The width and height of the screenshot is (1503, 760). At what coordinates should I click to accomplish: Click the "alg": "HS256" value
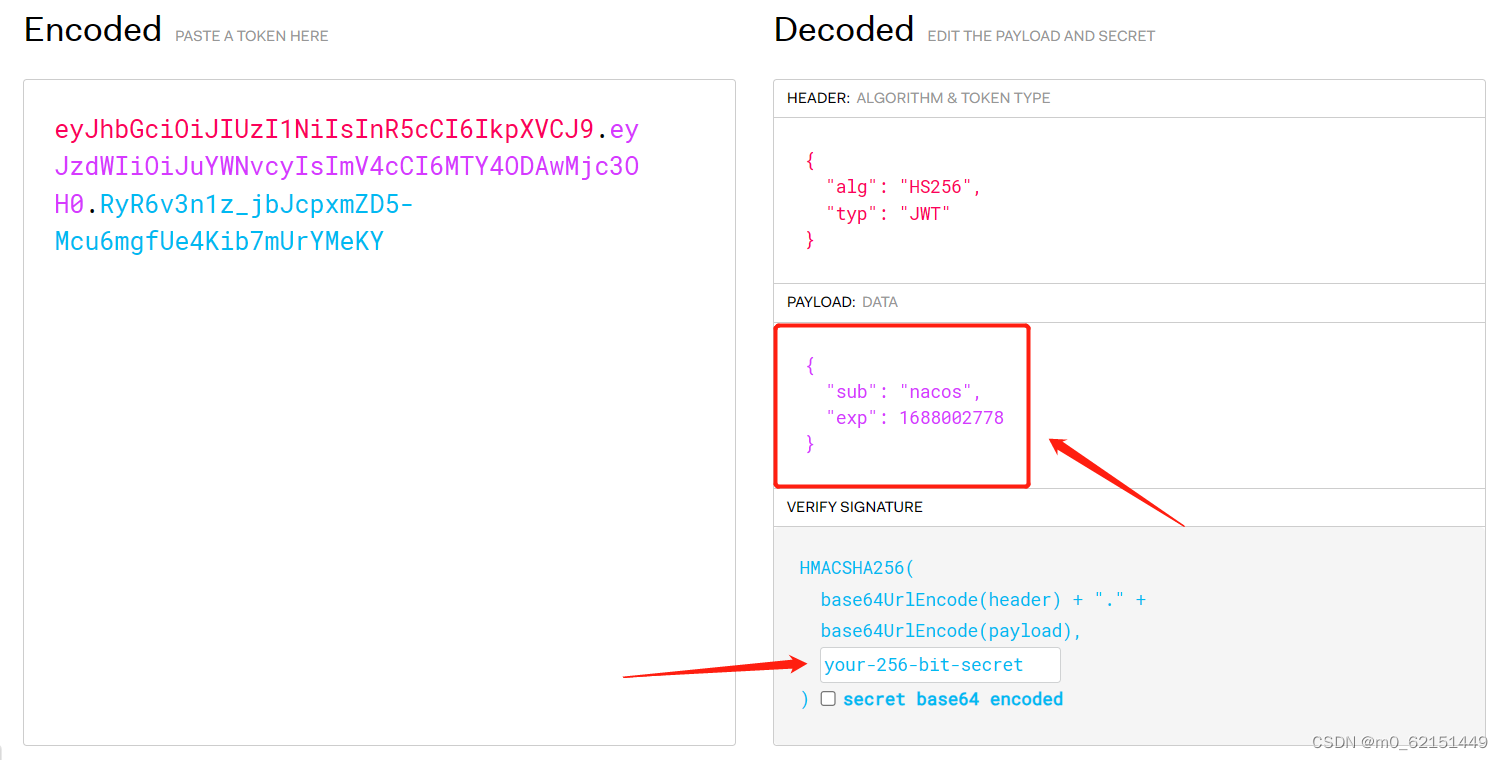(896, 186)
